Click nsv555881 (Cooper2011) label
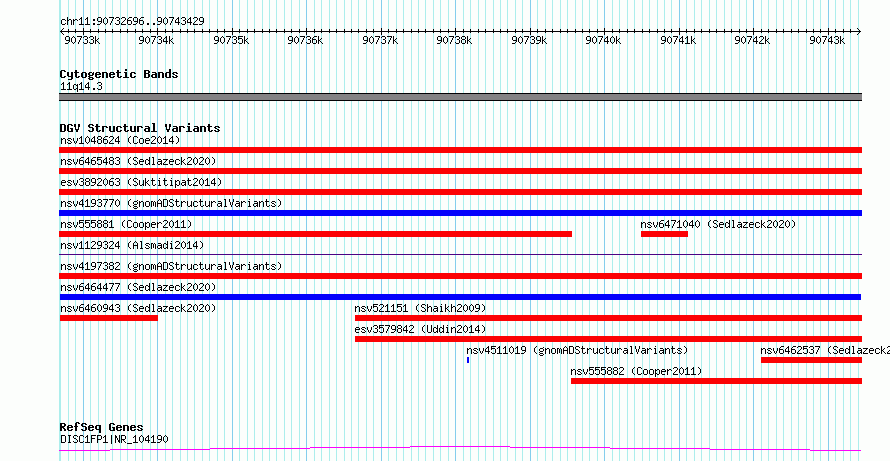This screenshot has height=461, width=890. tap(126, 224)
